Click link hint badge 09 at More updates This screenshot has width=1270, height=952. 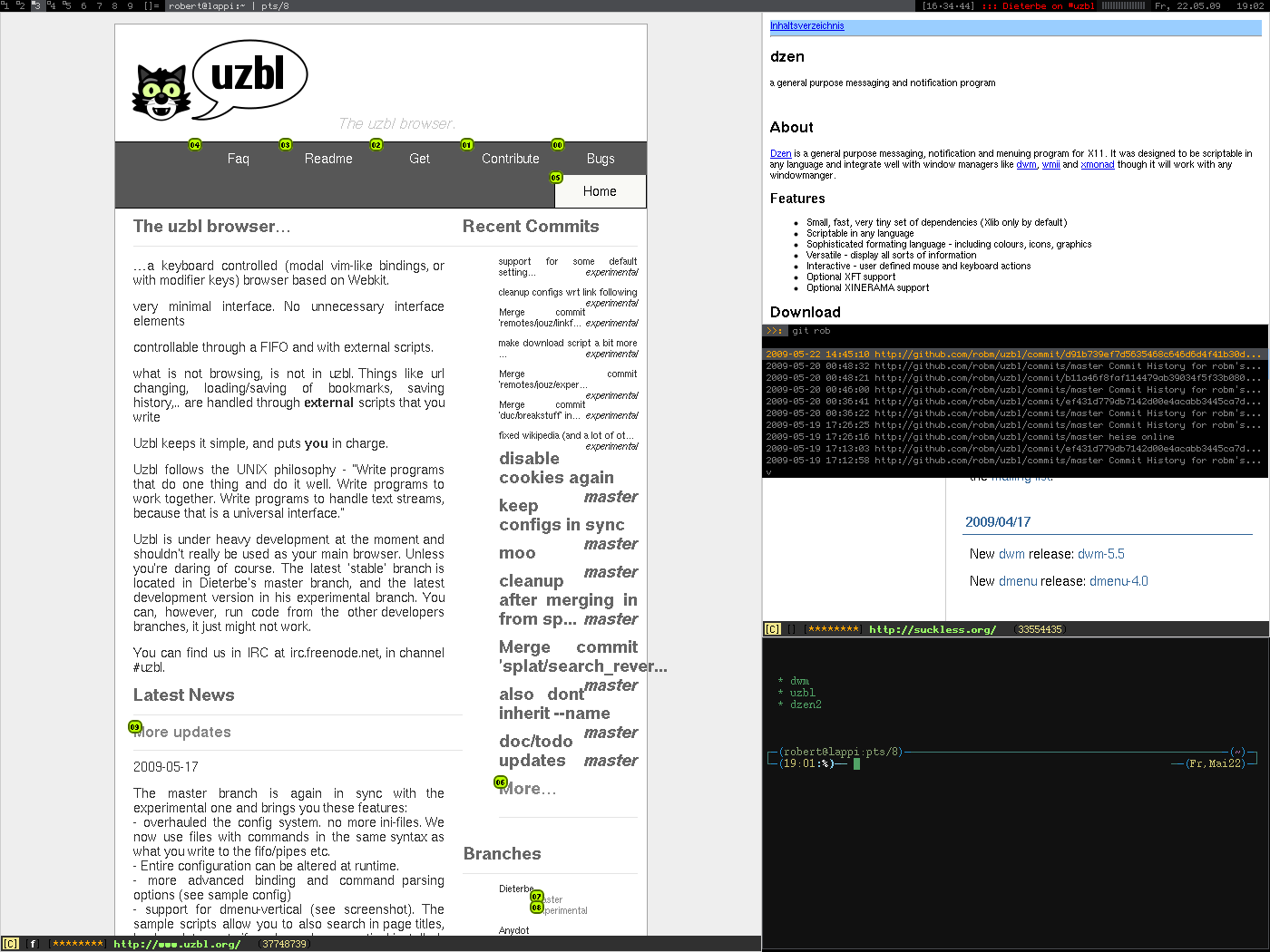pos(135,727)
